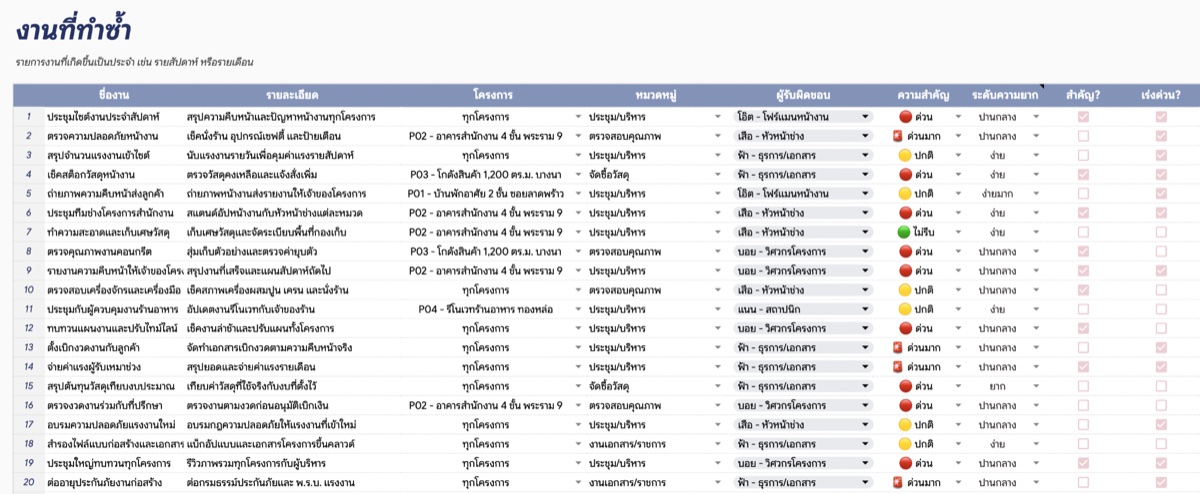Click task name ทำความสะอาดและเก็บเศษวัสดุ
This screenshot has height=494, width=1200.
point(109,232)
